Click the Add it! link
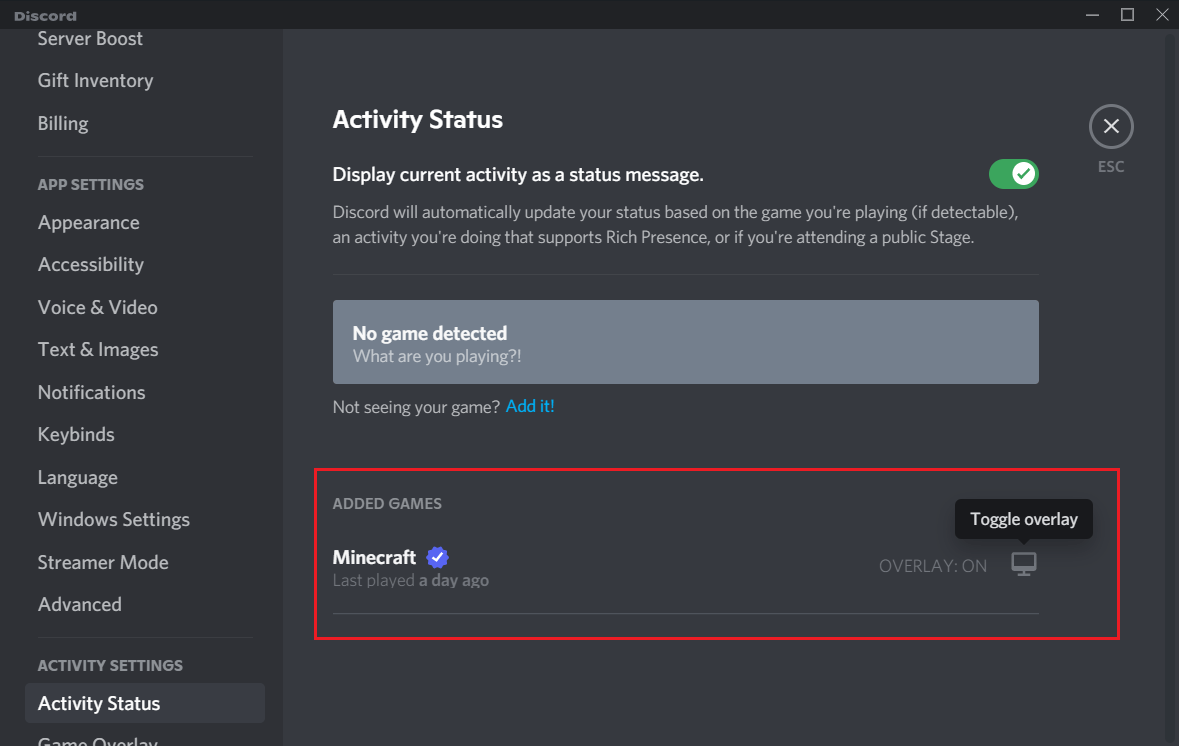The height and width of the screenshot is (746, 1179). pyautogui.click(x=530, y=407)
